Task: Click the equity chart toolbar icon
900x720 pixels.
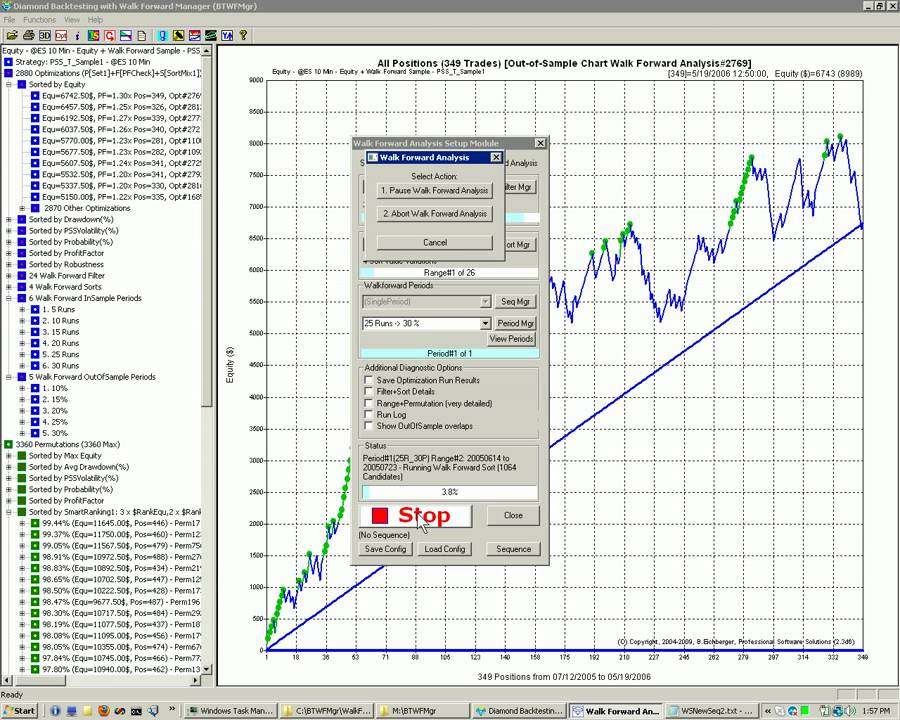Action: coord(126,36)
